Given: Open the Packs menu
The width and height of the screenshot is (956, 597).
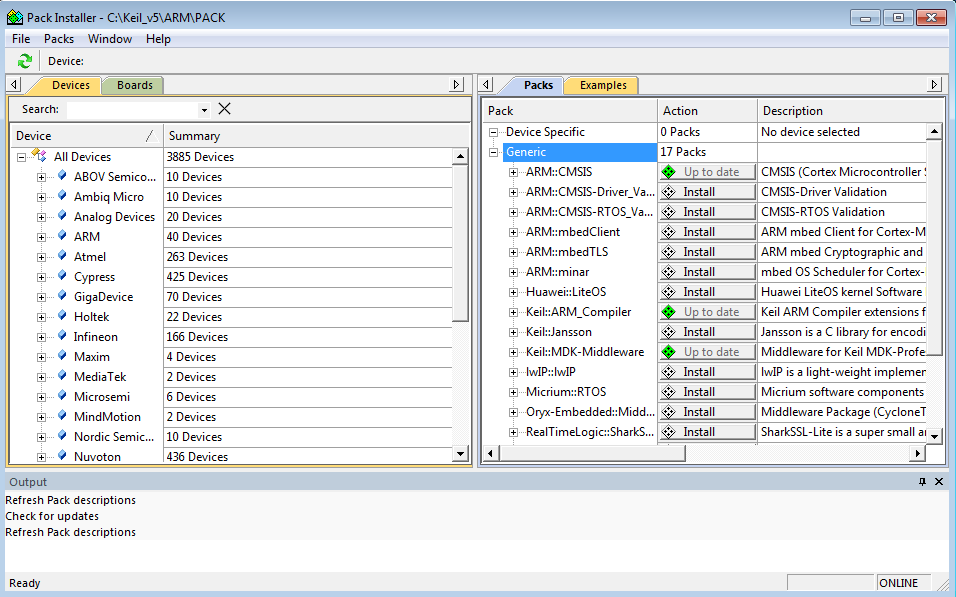Looking at the screenshot, I should click(x=59, y=39).
